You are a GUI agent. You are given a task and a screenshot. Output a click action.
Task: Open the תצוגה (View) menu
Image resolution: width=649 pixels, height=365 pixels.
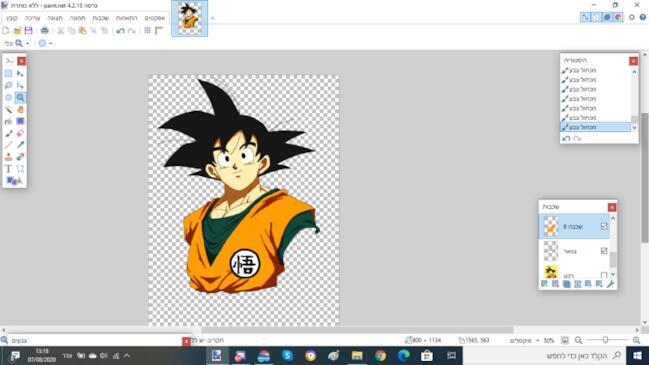point(55,18)
